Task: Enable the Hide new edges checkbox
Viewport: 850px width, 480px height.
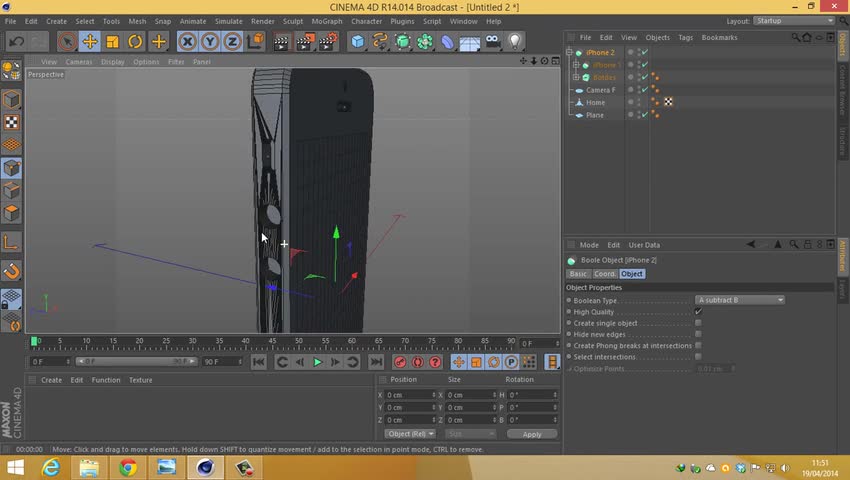Action: (698, 334)
